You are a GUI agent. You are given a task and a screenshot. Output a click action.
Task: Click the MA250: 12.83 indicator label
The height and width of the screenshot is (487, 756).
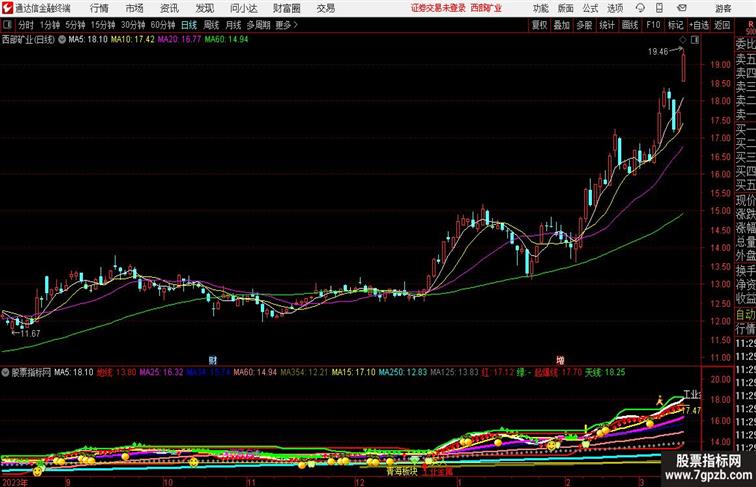[x=403, y=372]
